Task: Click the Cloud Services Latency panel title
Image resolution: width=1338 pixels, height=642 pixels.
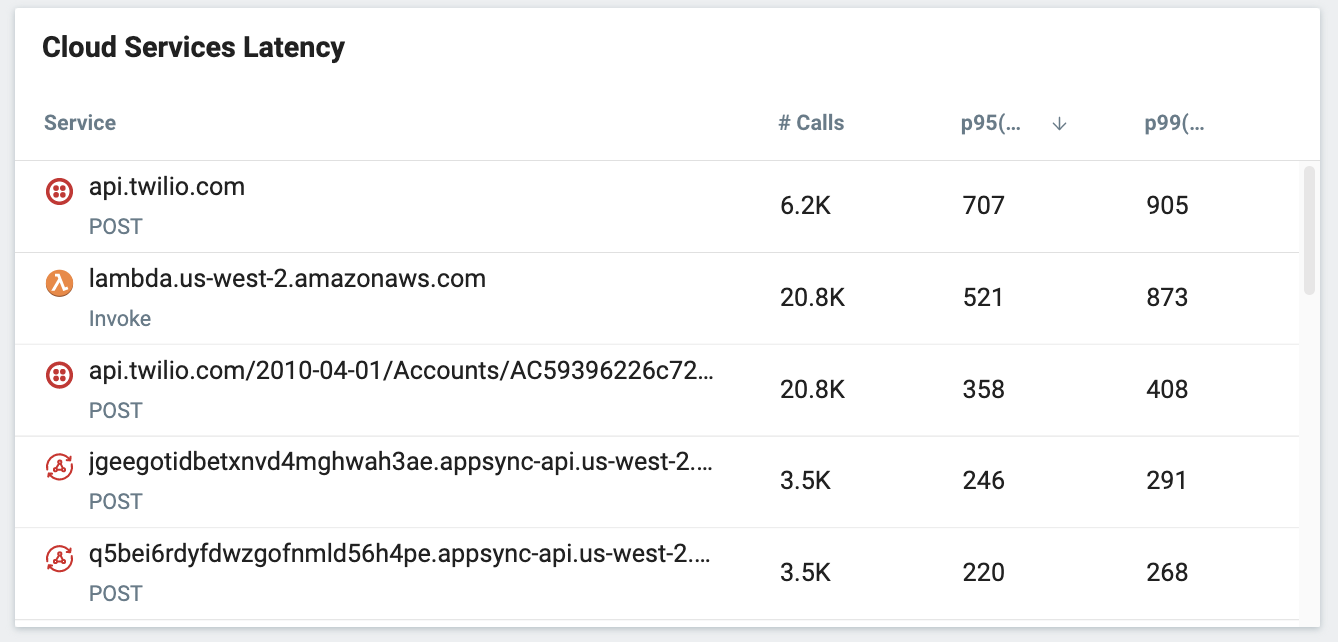Action: (x=193, y=47)
